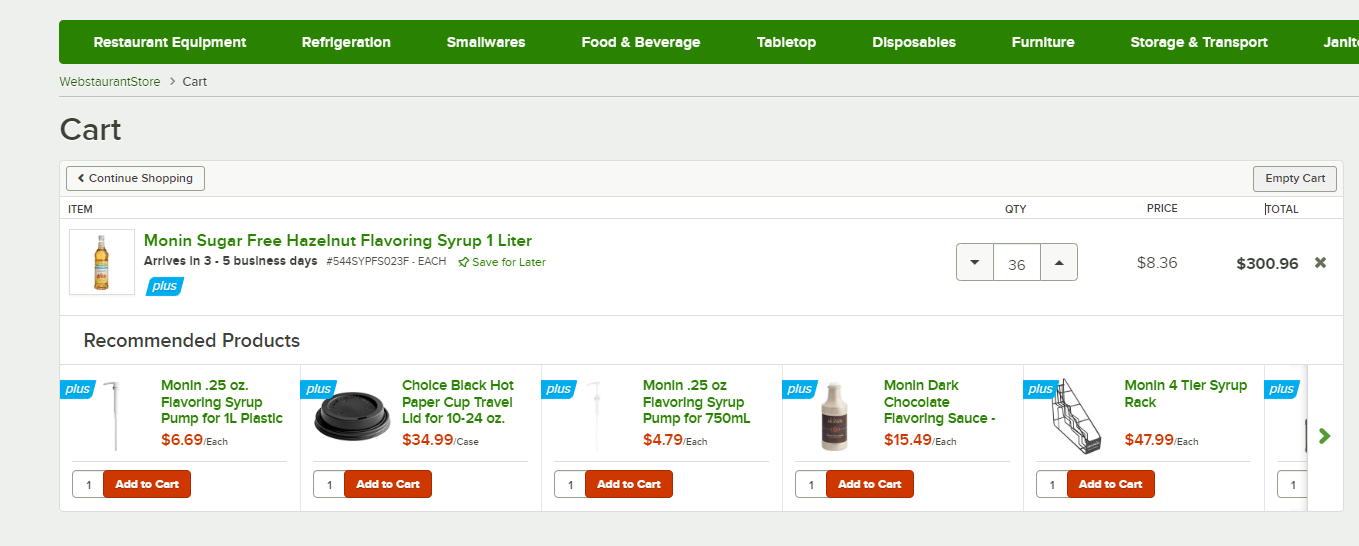Add Monin 4 Tier Syrup Rack to cart
The width and height of the screenshot is (1359, 546).
click(x=1111, y=484)
